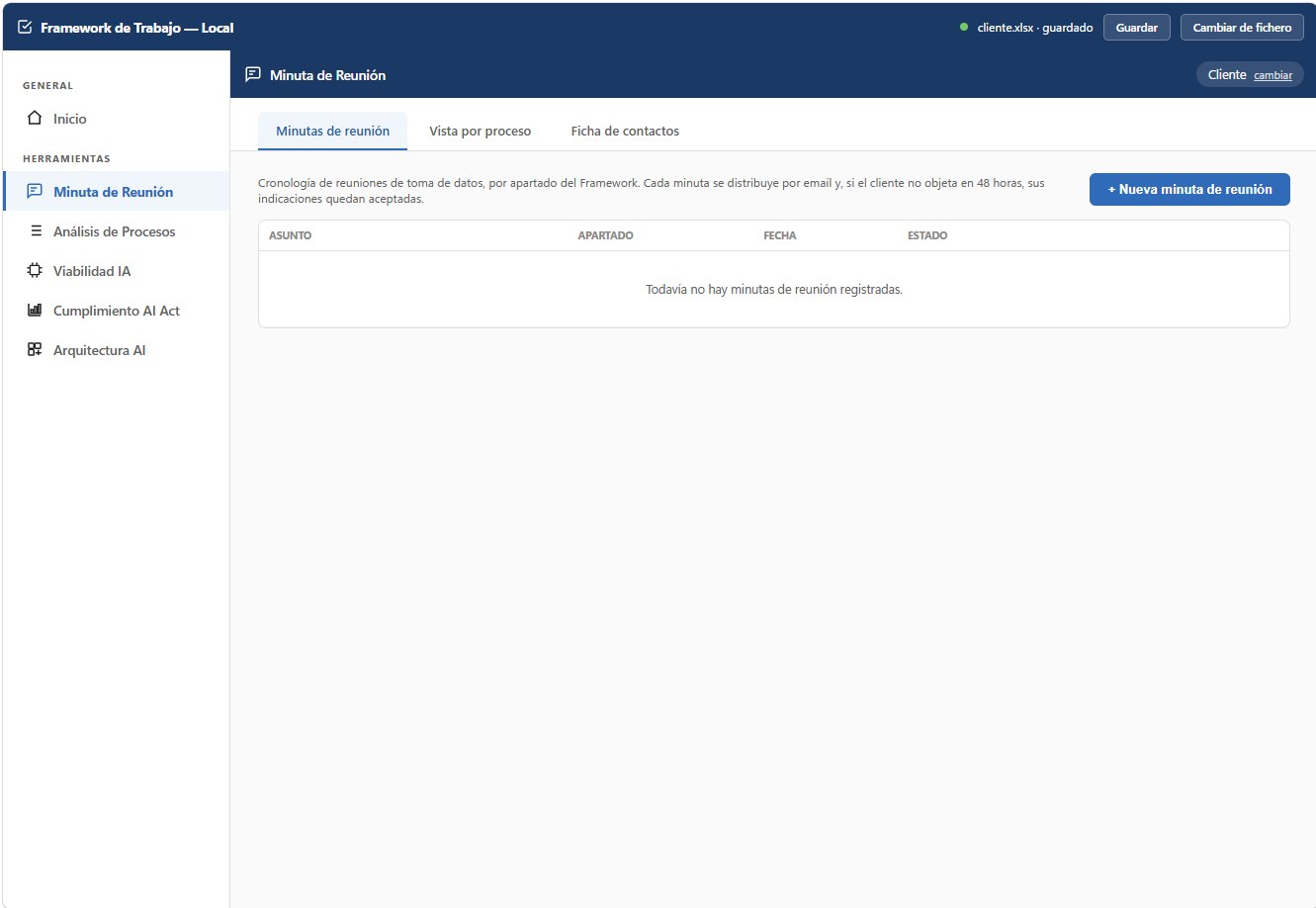
Task: Select Minuta de Reunión sidebar item
Action: (x=116, y=192)
